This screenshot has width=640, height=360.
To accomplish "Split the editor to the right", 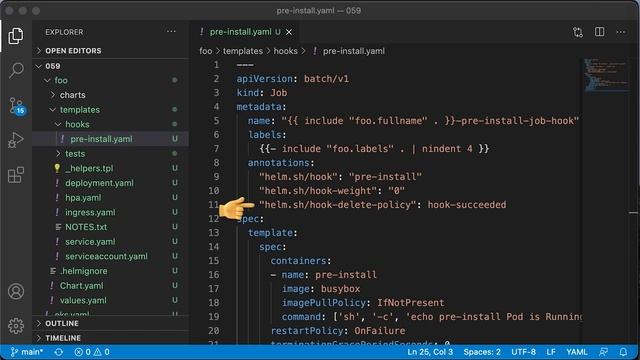I will point(599,32).
